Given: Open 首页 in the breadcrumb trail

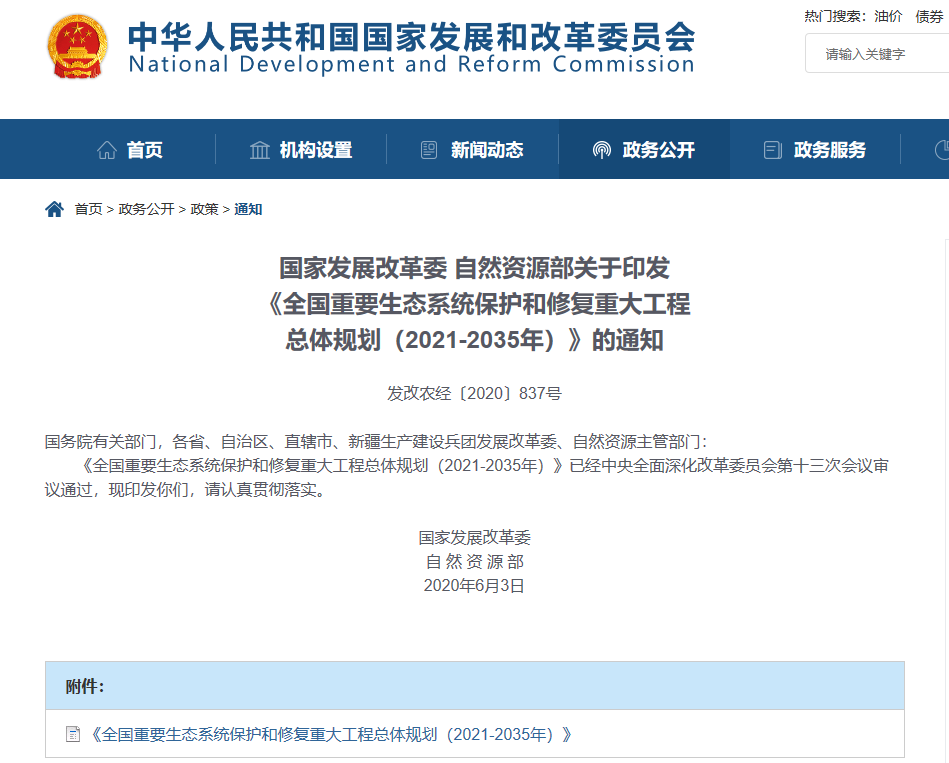Looking at the screenshot, I should 88,209.
